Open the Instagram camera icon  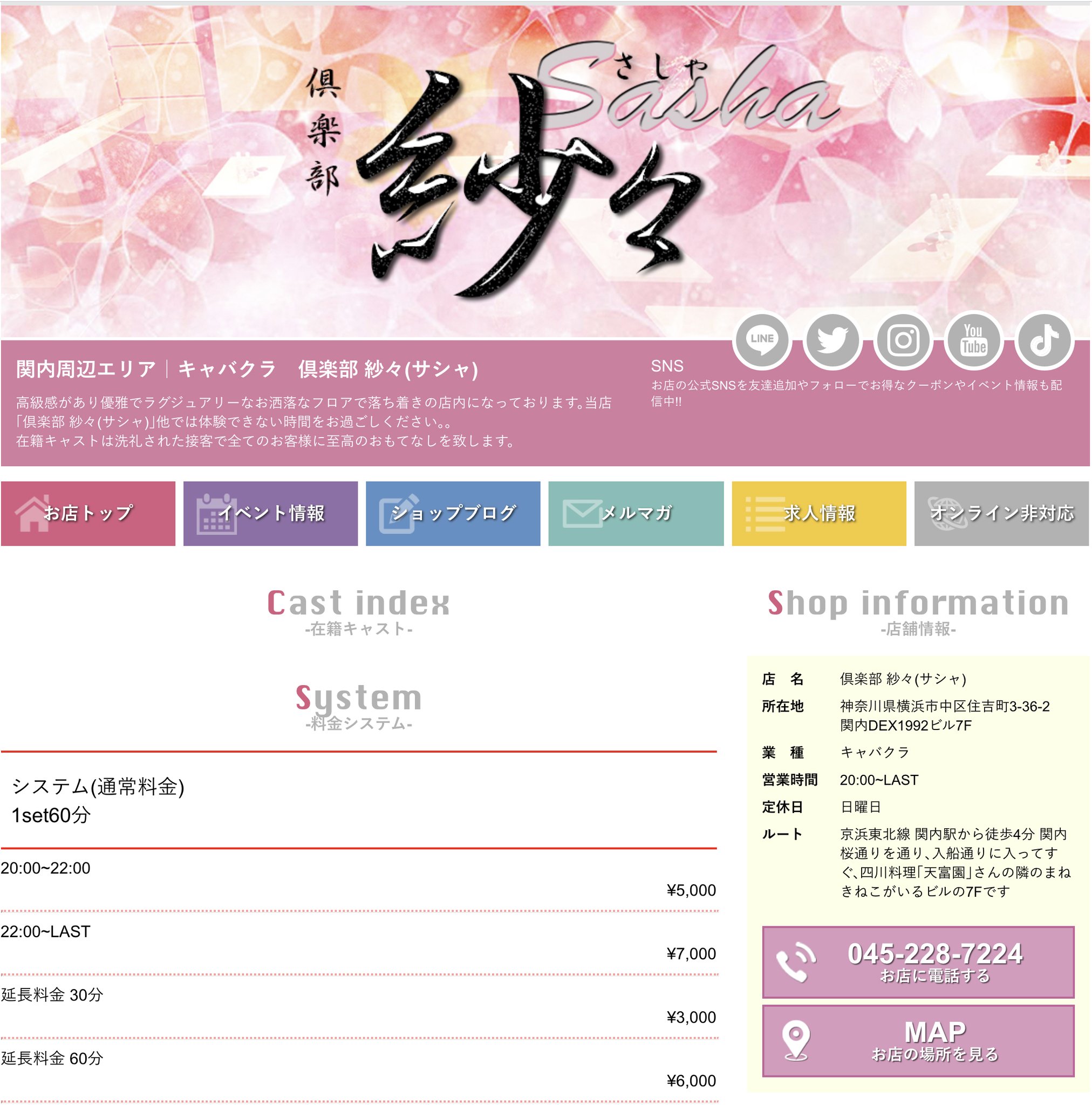(x=903, y=341)
